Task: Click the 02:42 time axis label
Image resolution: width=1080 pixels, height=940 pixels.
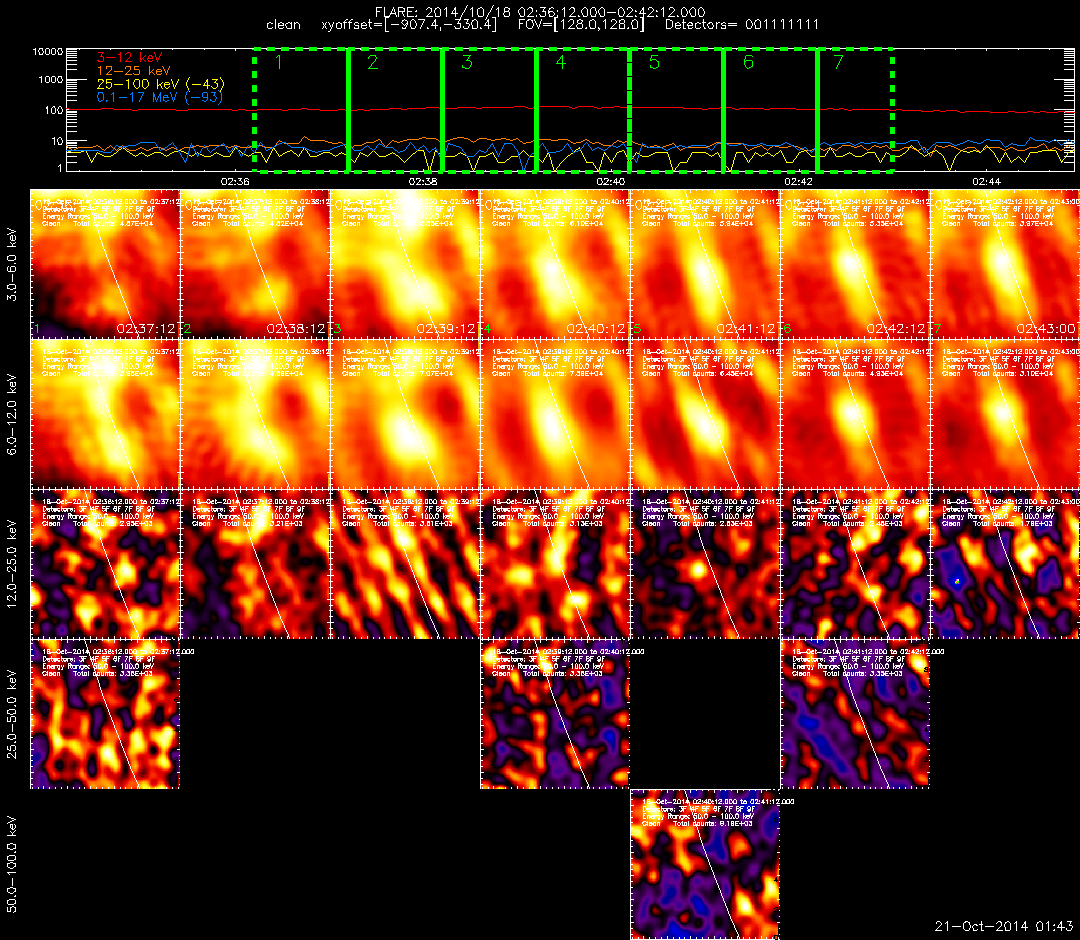Action: coord(798,181)
